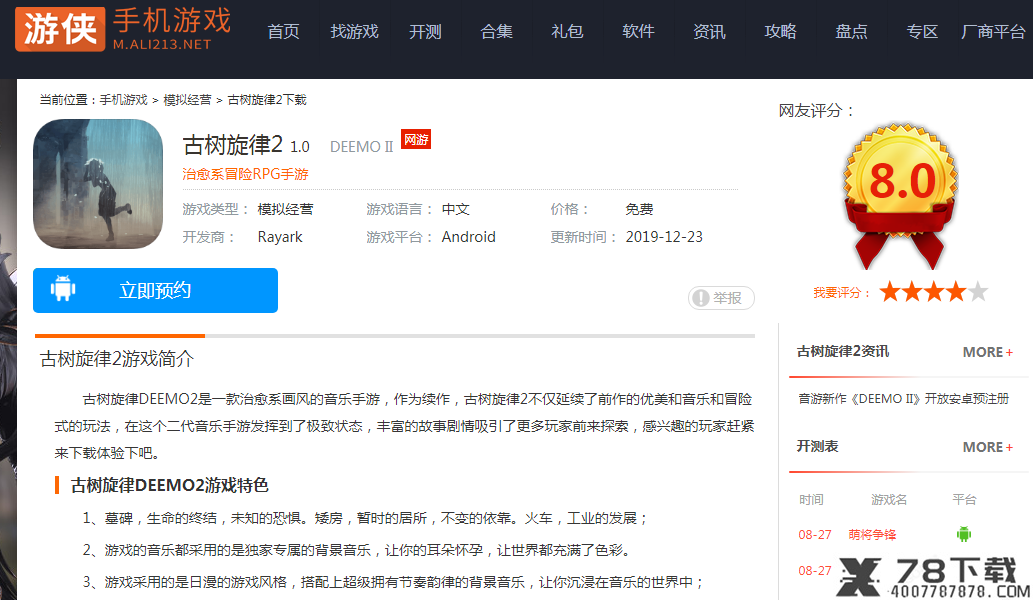Click the Android icon in 萌将争锋 row
Screen dimensions: 1033x600
click(964, 534)
